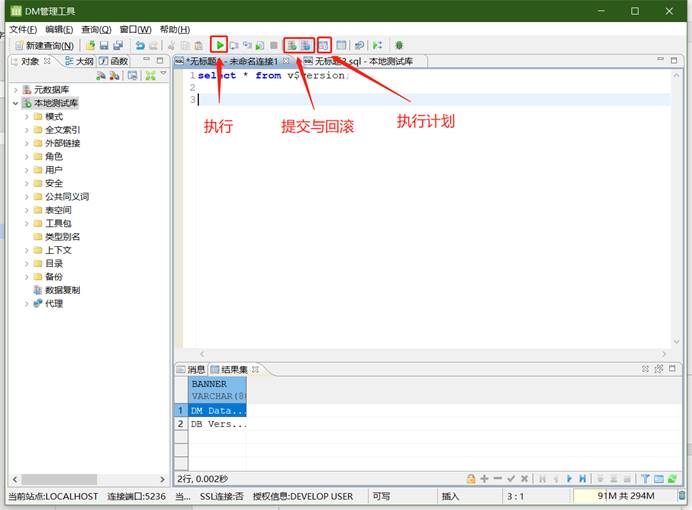The height and width of the screenshot is (510, 692).
Task: Switch to the 对象 tab
Action: pos(30,61)
